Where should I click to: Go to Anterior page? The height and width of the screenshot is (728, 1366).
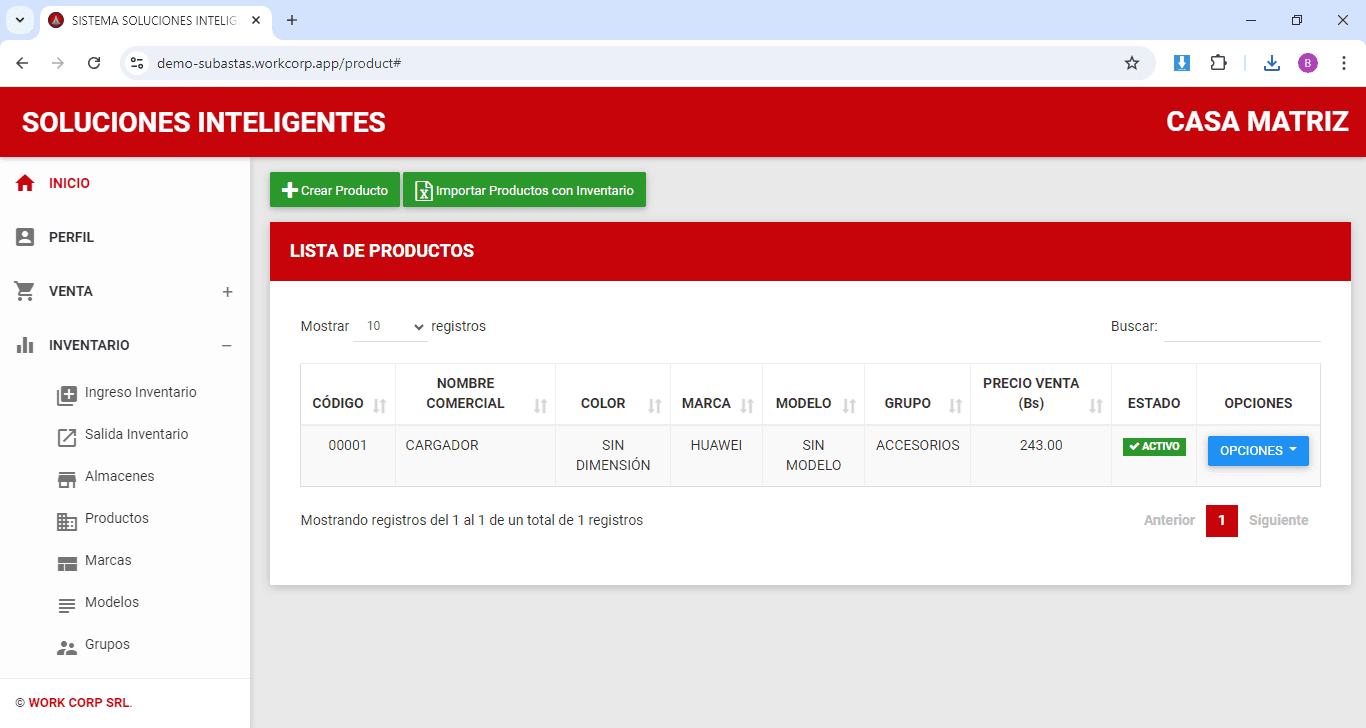[x=1169, y=520]
